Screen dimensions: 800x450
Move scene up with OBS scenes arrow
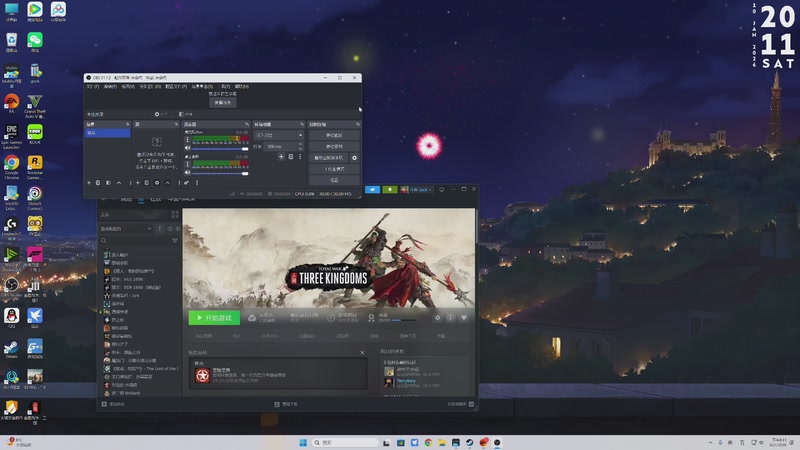point(119,183)
